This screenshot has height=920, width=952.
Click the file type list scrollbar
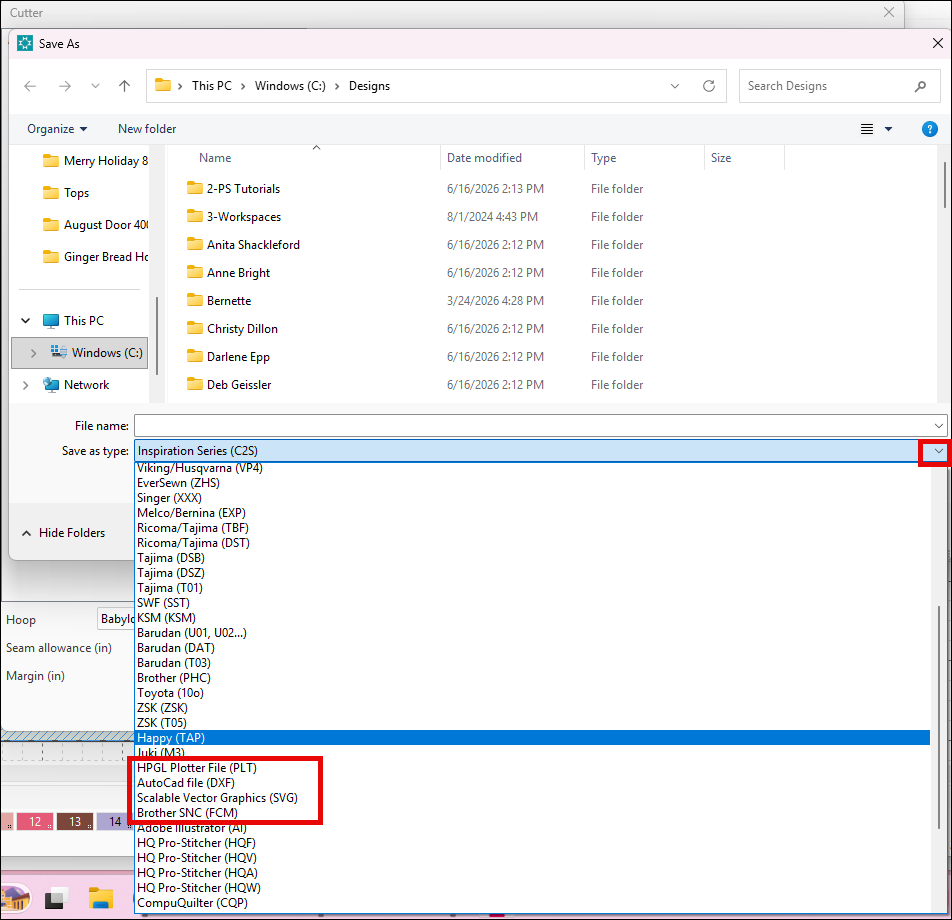pos(939,717)
